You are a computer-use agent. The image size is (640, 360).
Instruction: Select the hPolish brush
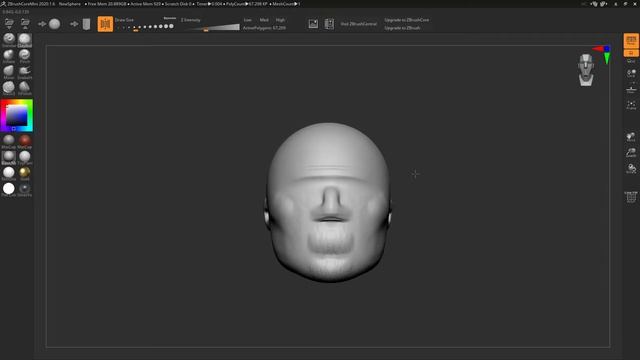[x=24, y=87]
